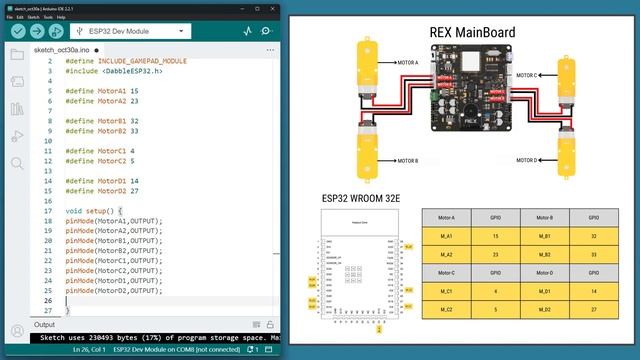Click the Sketch uses 230493 bytes message
This screenshot has width=640, height=360.
coord(159,338)
